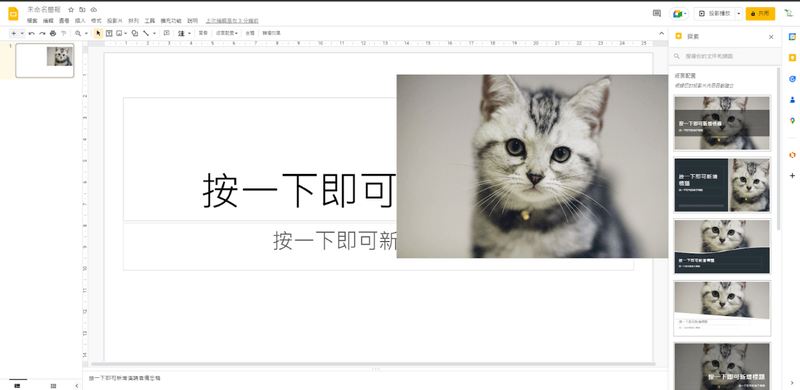Screen dimensions: 800x390
Task: Open Google Calendar side panel
Action: click(792, 37)
